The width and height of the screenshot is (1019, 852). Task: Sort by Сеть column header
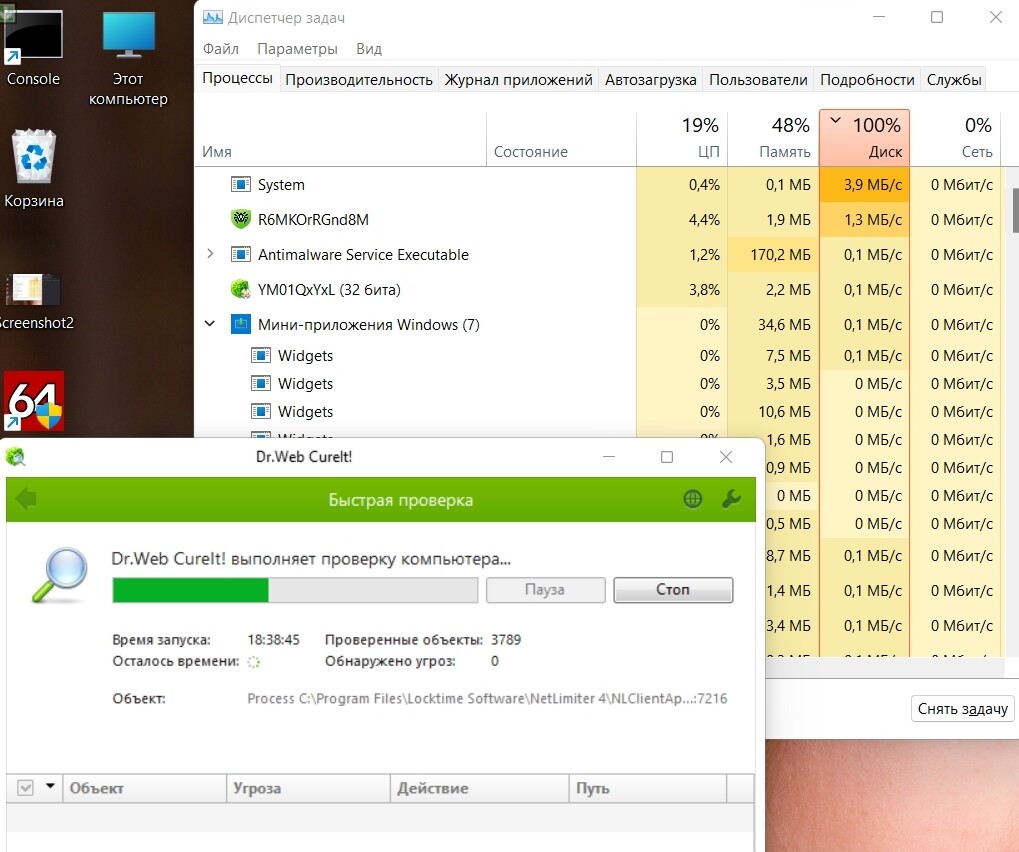click(955, 138)
